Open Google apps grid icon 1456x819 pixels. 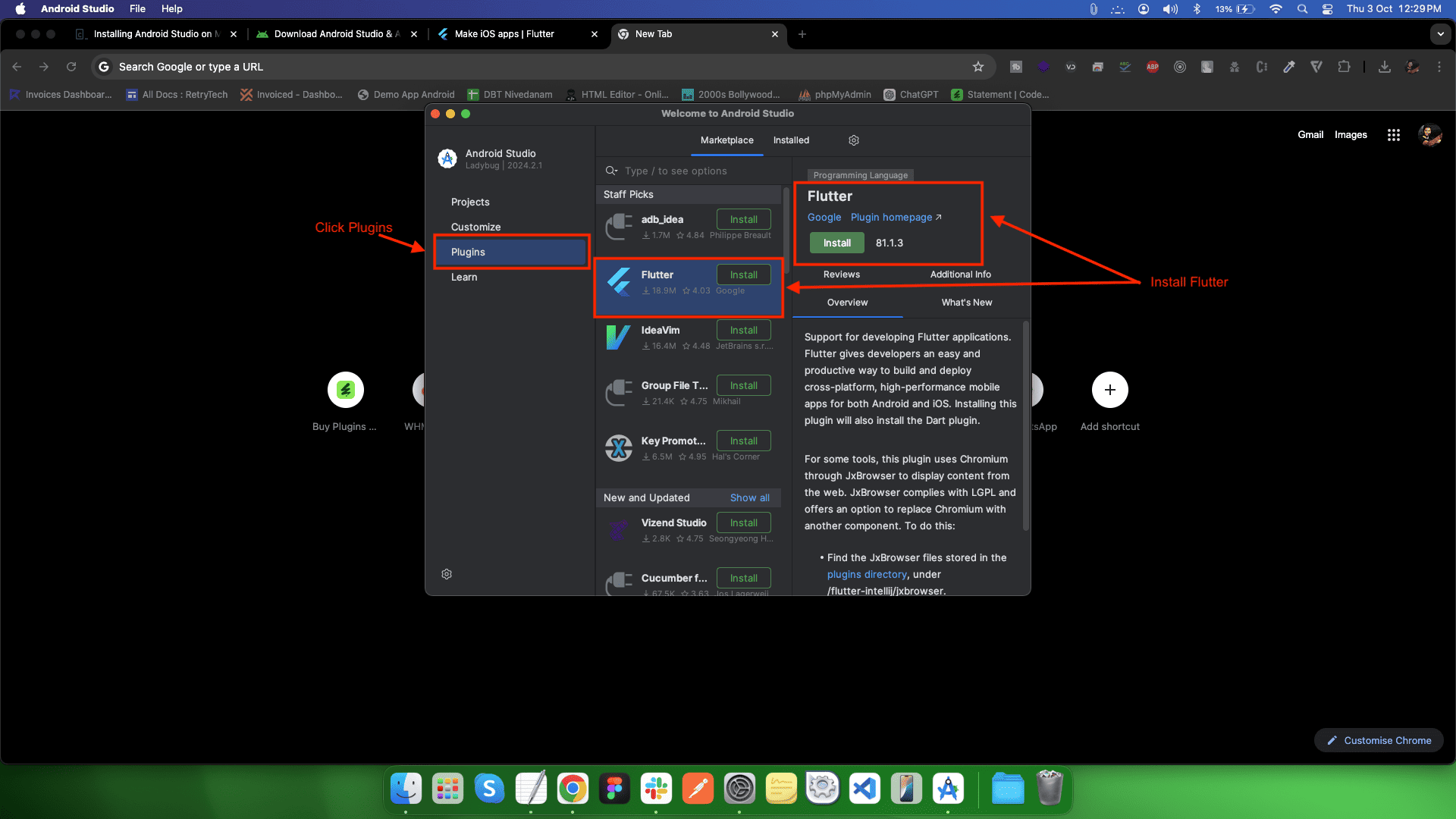pyautogui.click(x=1393, y=135)
